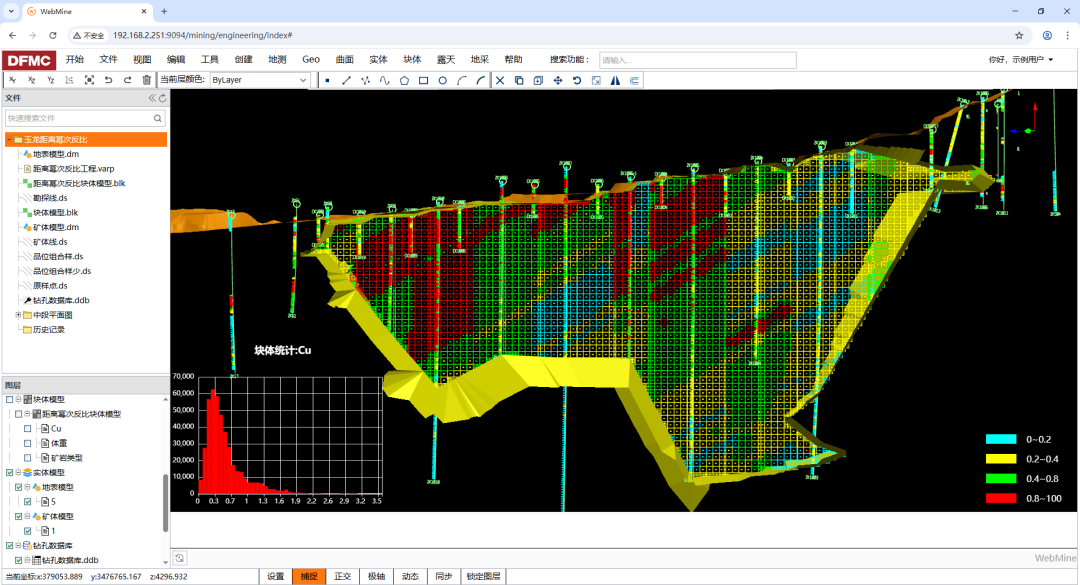Refresh the 文件 panel
1080x585 pixels.
162,98
